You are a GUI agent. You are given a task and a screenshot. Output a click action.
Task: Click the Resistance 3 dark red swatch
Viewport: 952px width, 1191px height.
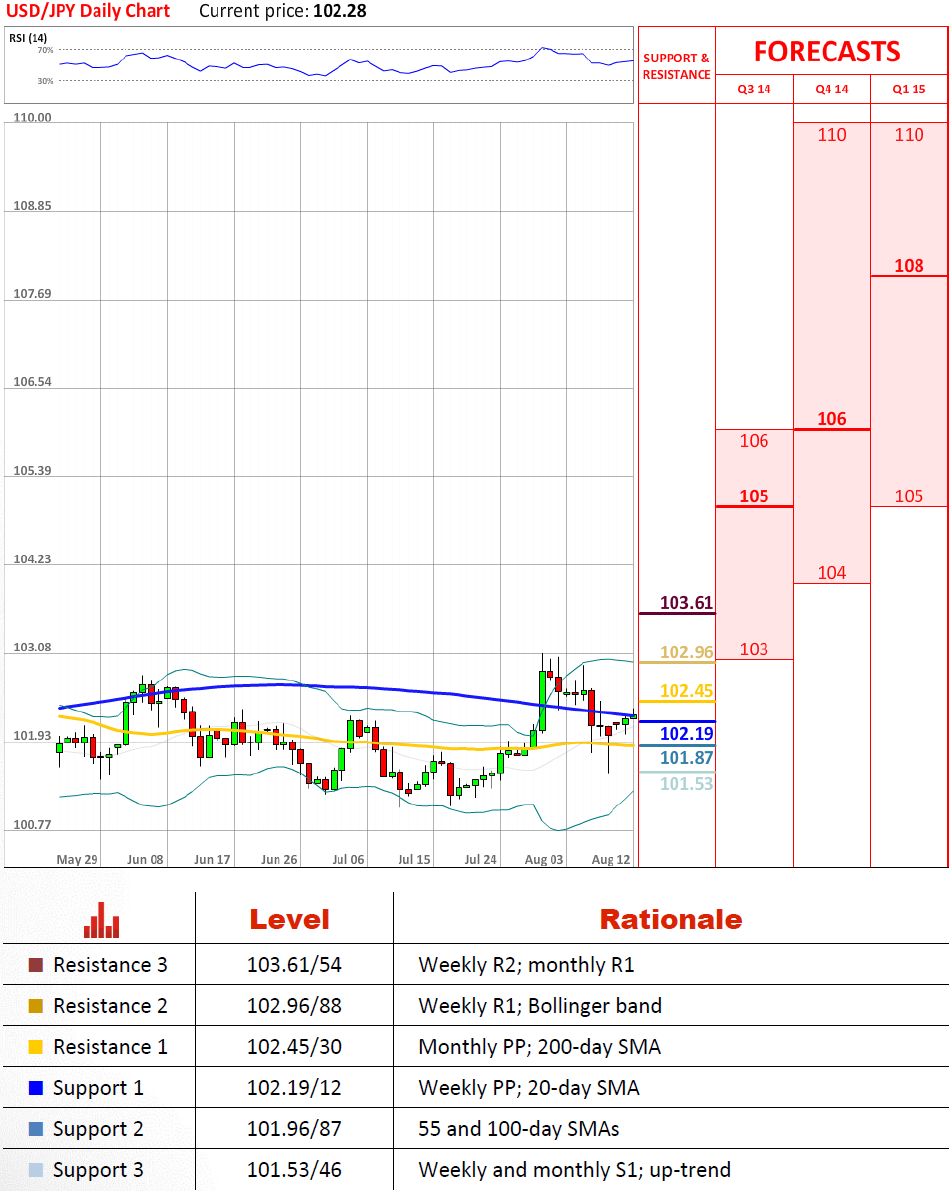click(36, 965)
